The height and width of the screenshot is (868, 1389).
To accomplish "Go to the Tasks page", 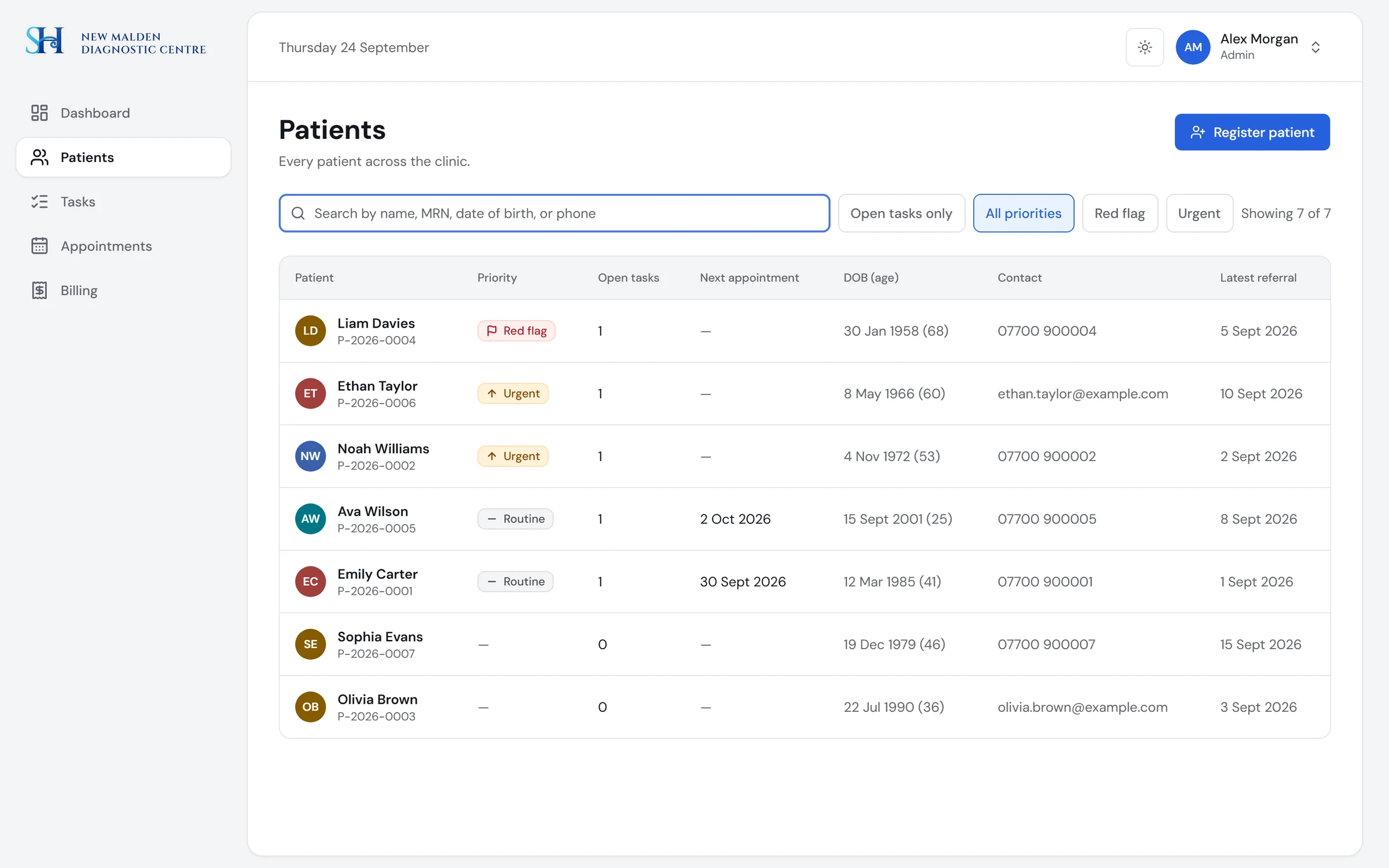I will [x=123, y=201].
